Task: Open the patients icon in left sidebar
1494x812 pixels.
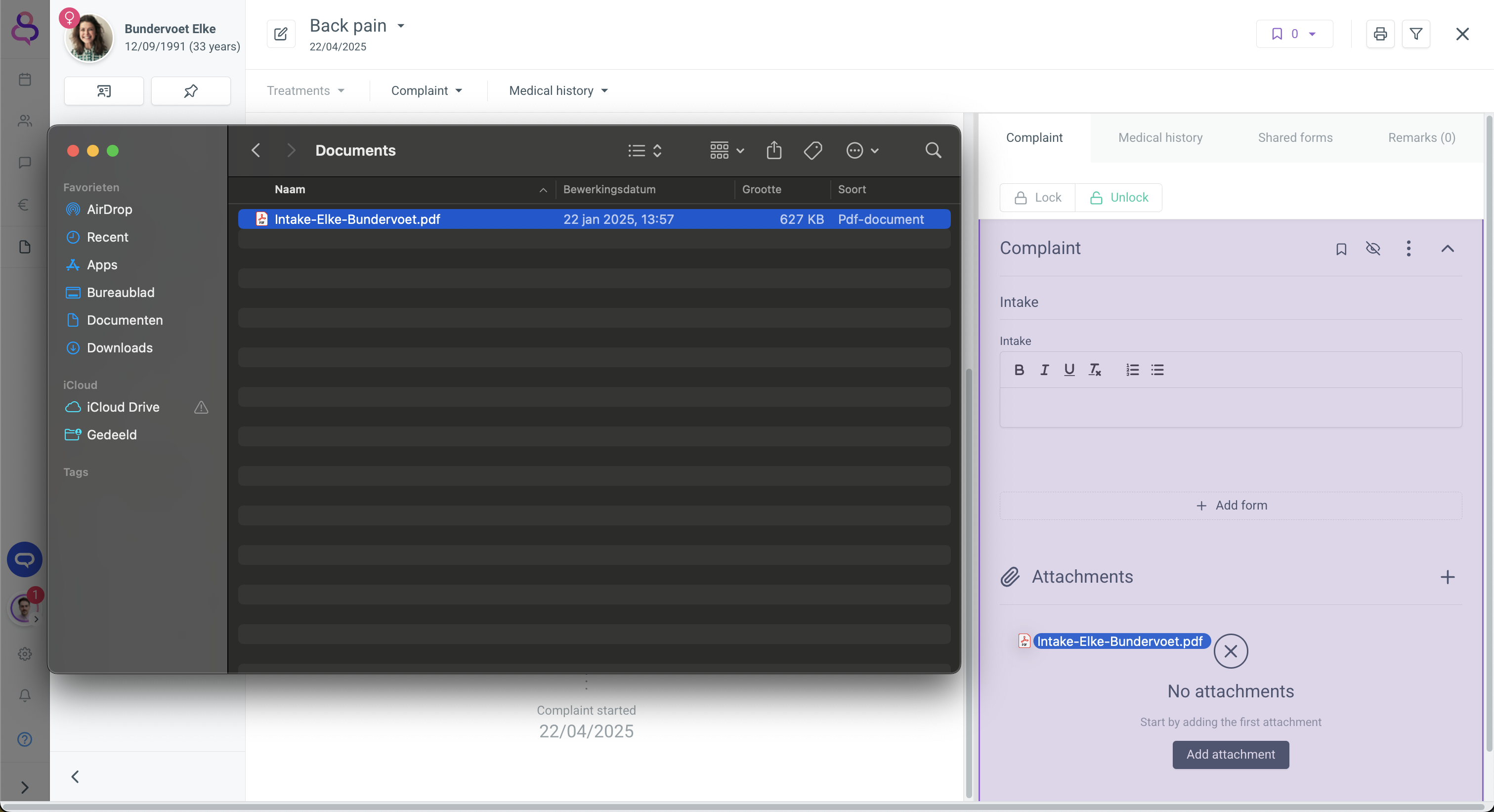Action: pyautogui.click(x=24, y=121)
